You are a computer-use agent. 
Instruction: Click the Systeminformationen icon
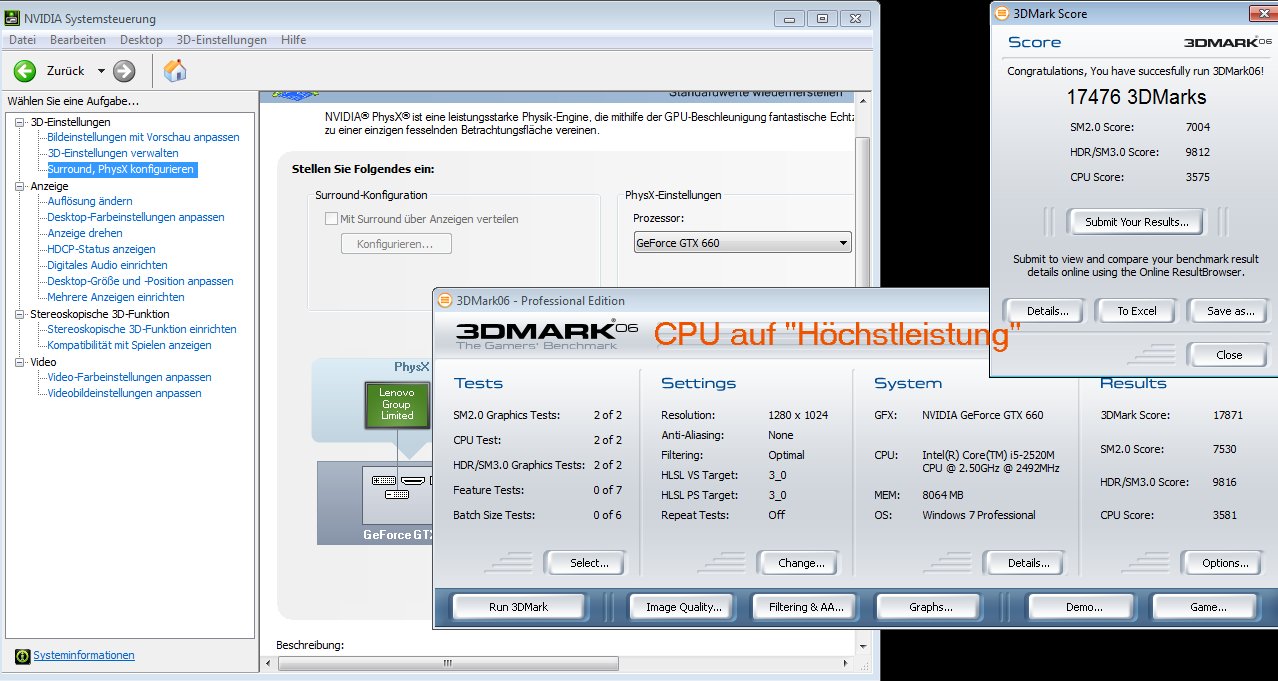point(23,656)
